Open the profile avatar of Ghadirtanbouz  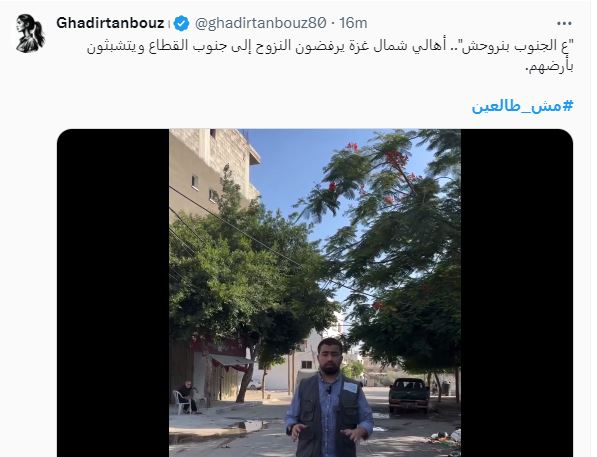tap(30, 34)
